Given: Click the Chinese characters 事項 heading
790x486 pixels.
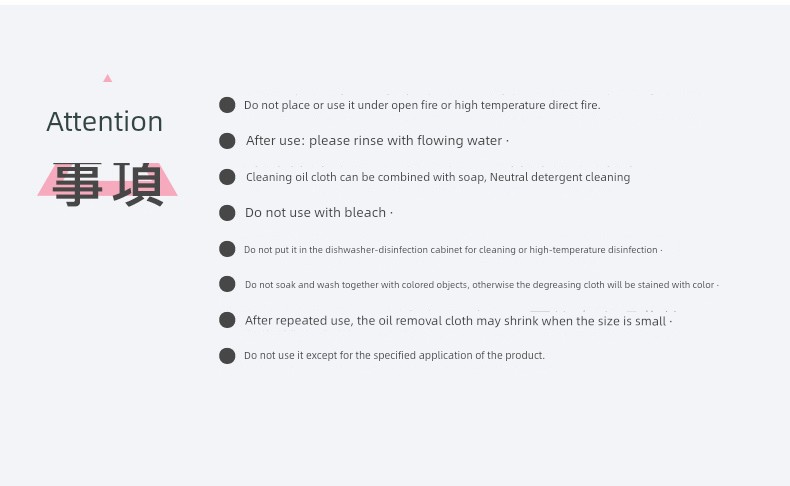Looking at the screenshot, I should [x=108, y=184].
